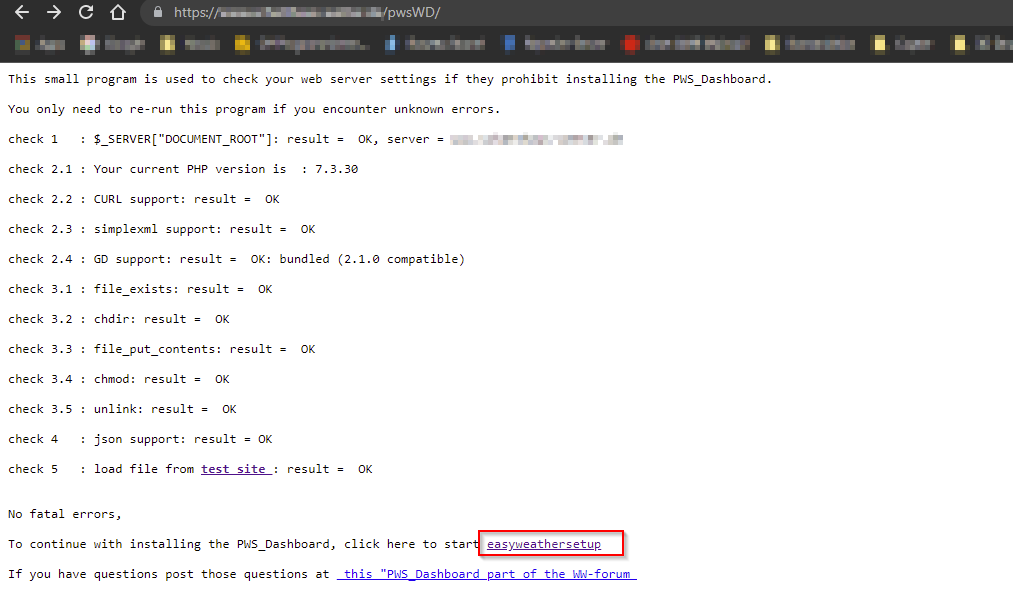Click the 'check 3.5 : unlink' line
Screen dimensions: 1013x607
[122, 409]
